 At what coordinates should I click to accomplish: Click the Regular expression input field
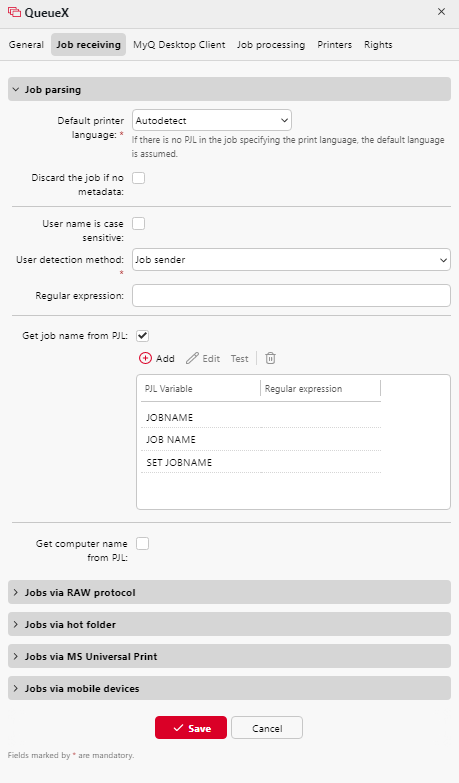[x=291, y=296]
